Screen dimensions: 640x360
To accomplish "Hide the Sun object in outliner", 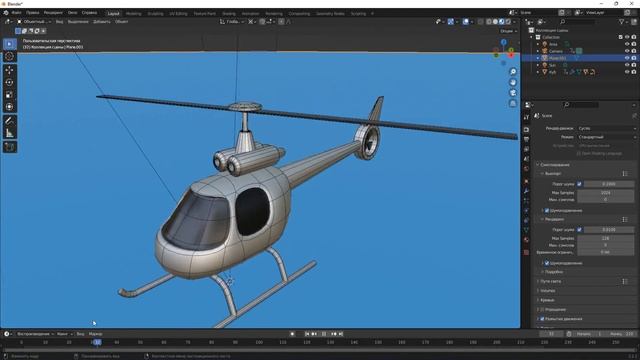I will 627,65.
